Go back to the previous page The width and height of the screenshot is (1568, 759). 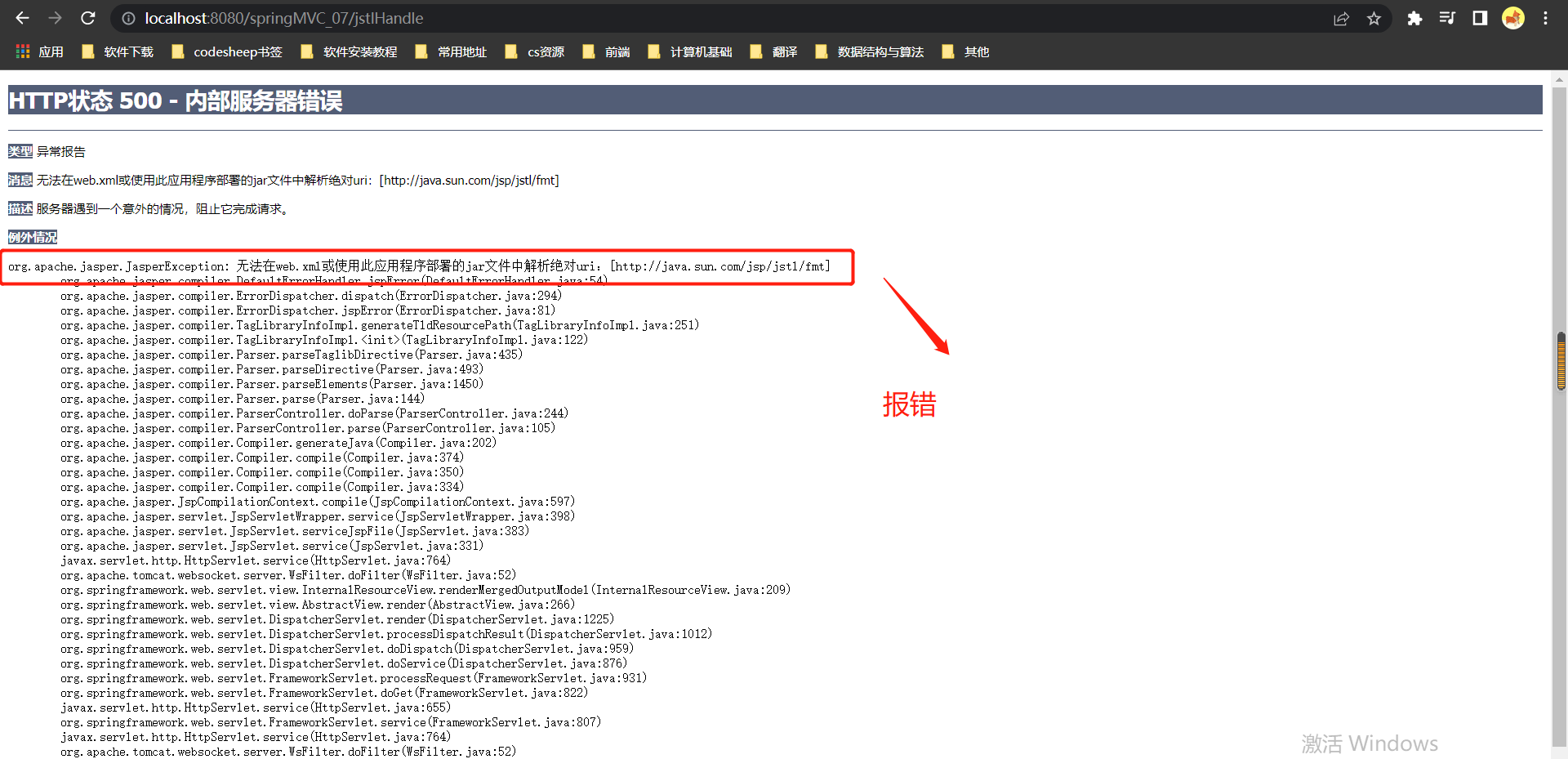(22, 18)
